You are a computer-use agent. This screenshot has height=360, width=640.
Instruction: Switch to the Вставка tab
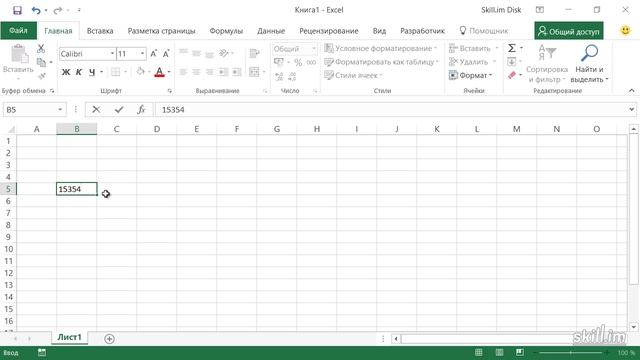100,31
